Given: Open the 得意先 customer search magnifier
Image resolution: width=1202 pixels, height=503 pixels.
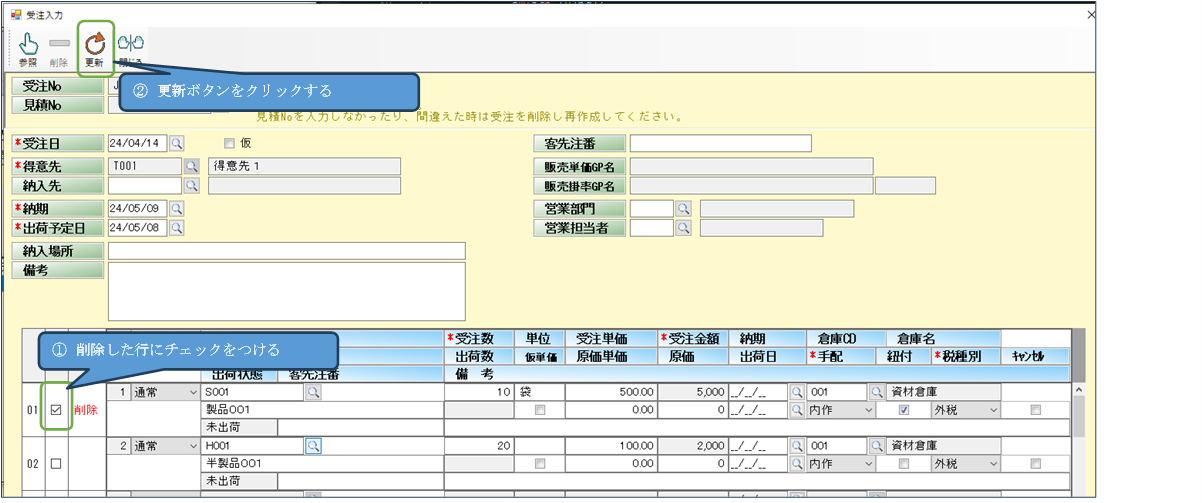Looking at the screenshot, I should coord(190,166).
